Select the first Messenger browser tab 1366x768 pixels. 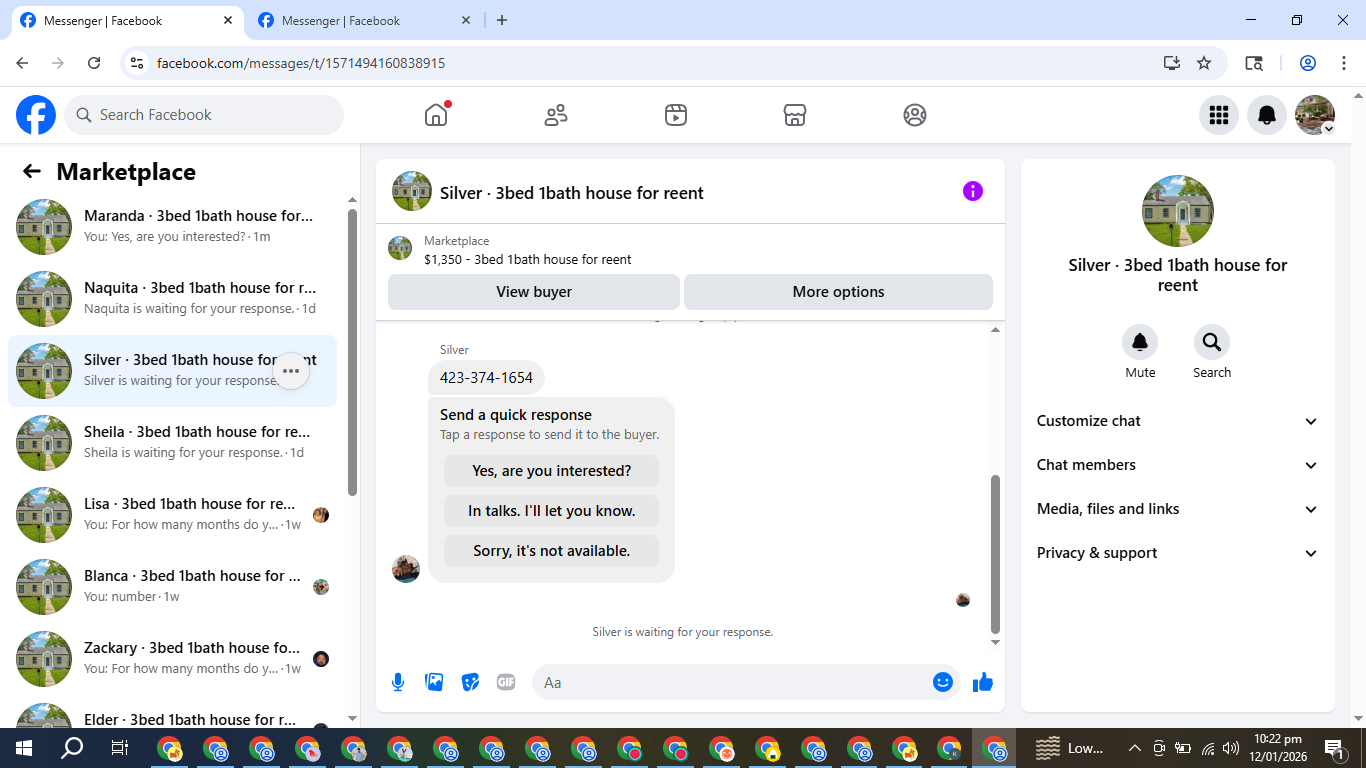(126, 21)
